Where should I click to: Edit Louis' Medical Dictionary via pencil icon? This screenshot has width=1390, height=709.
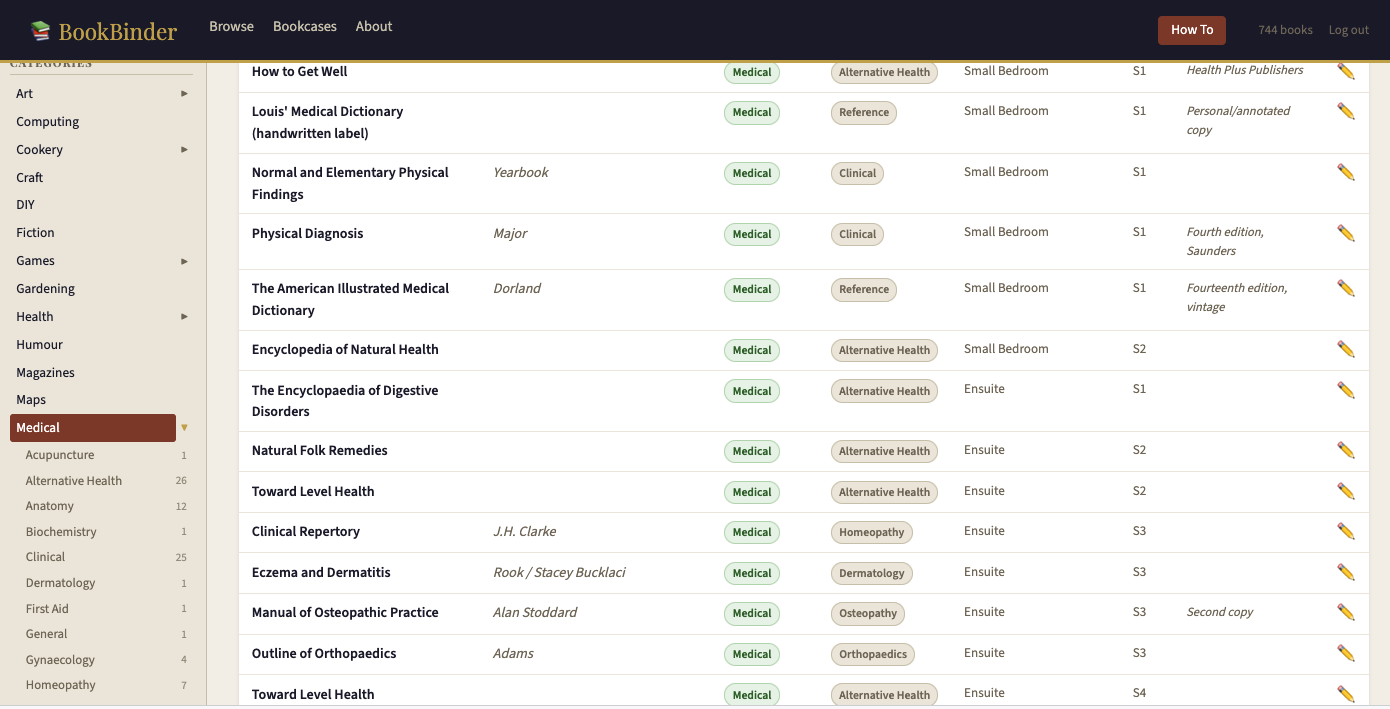click(1346, 111)
